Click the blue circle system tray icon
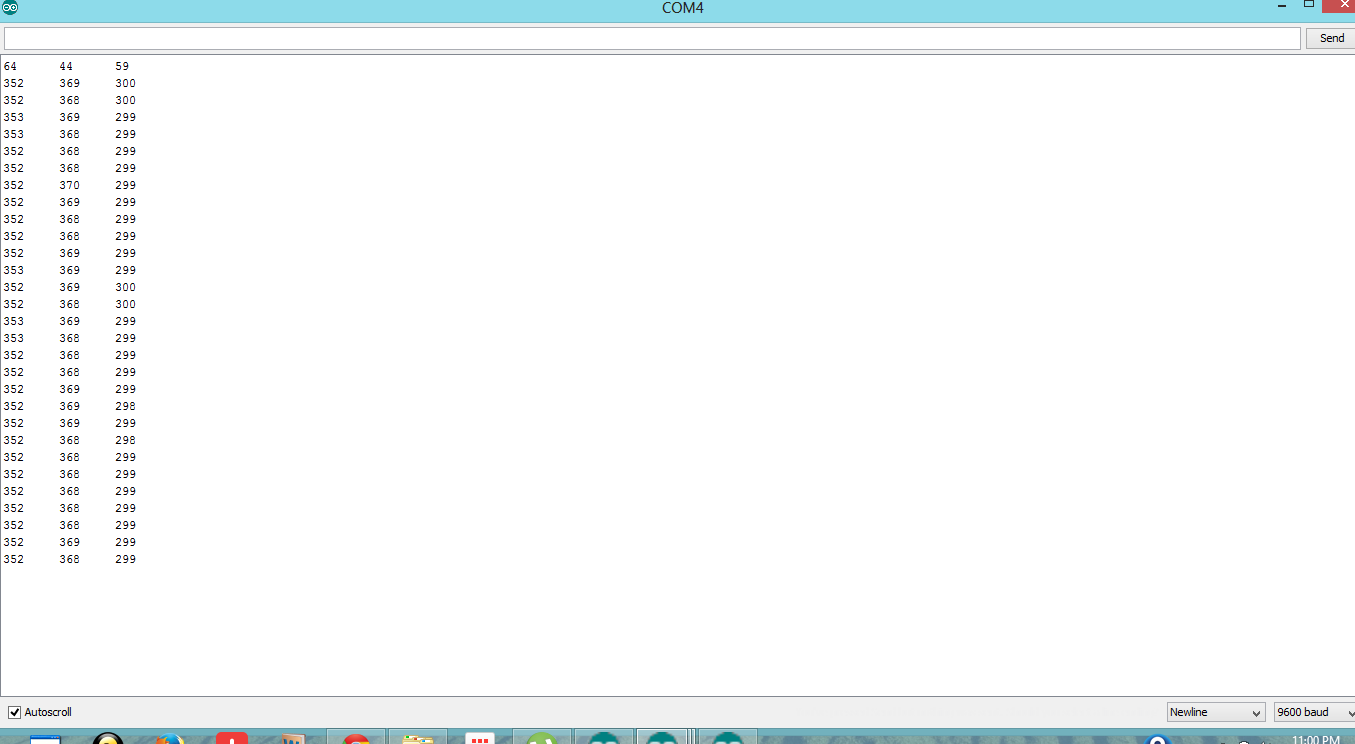This screenshot has height=744, width=1355. point(1158,739)
